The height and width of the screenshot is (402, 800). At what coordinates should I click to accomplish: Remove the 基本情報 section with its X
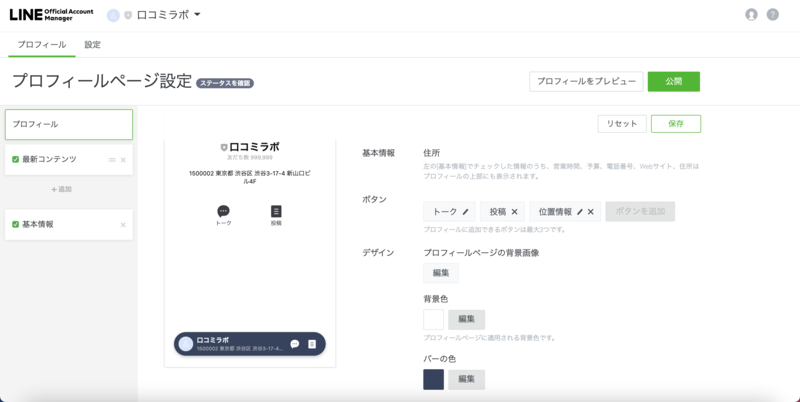click(123, 225)
